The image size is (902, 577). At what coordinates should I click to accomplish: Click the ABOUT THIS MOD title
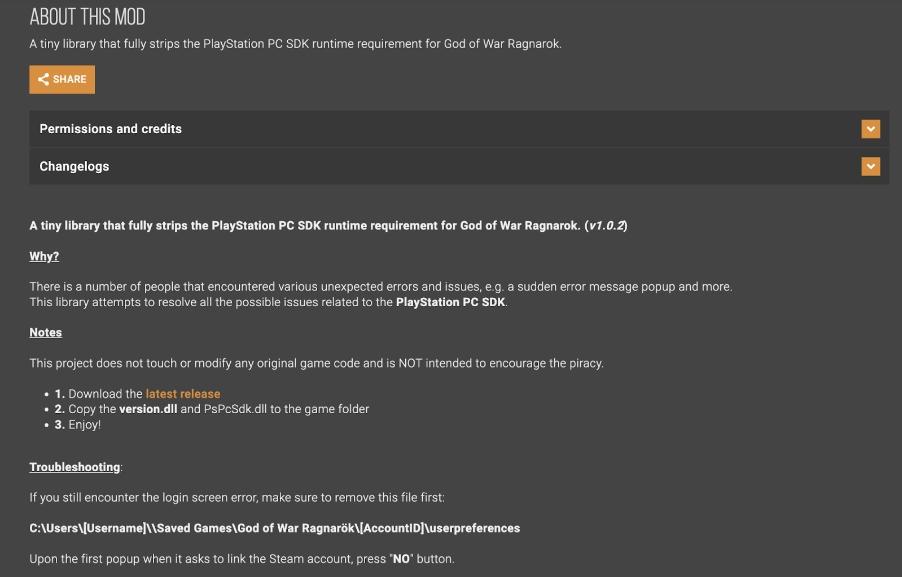click(x=87, y=17)
